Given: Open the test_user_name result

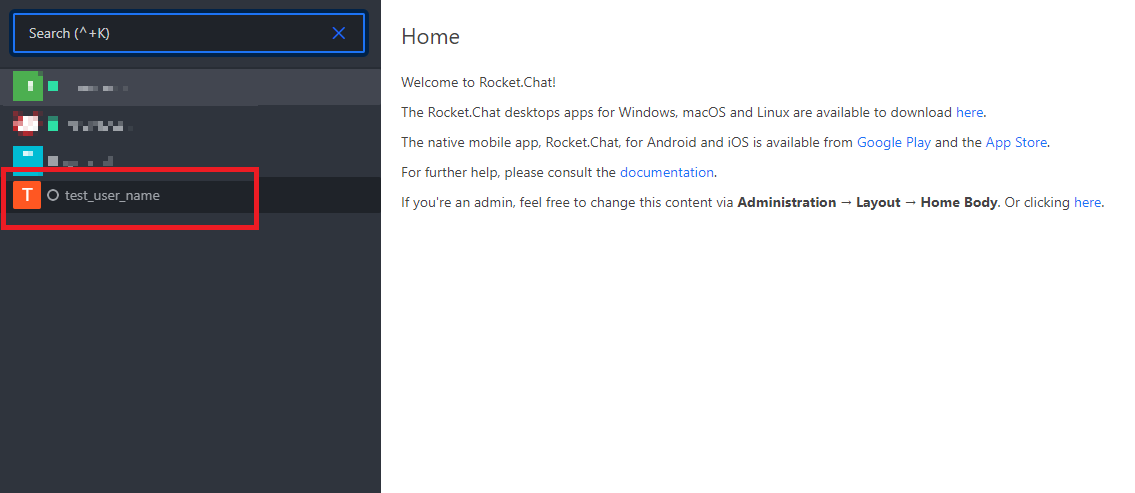Looking at the screenshot, I should [x=190, y=195].
